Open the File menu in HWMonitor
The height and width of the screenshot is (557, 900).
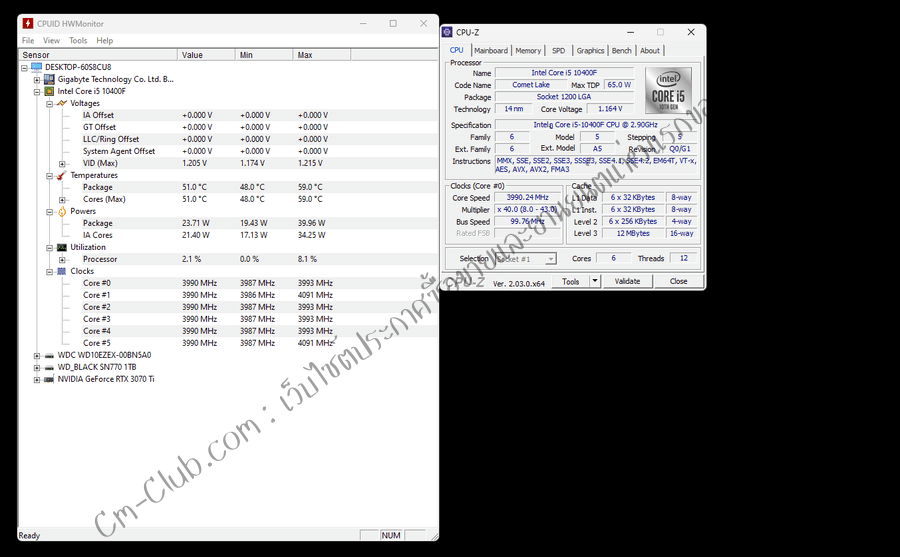click(x=28, y=40)
